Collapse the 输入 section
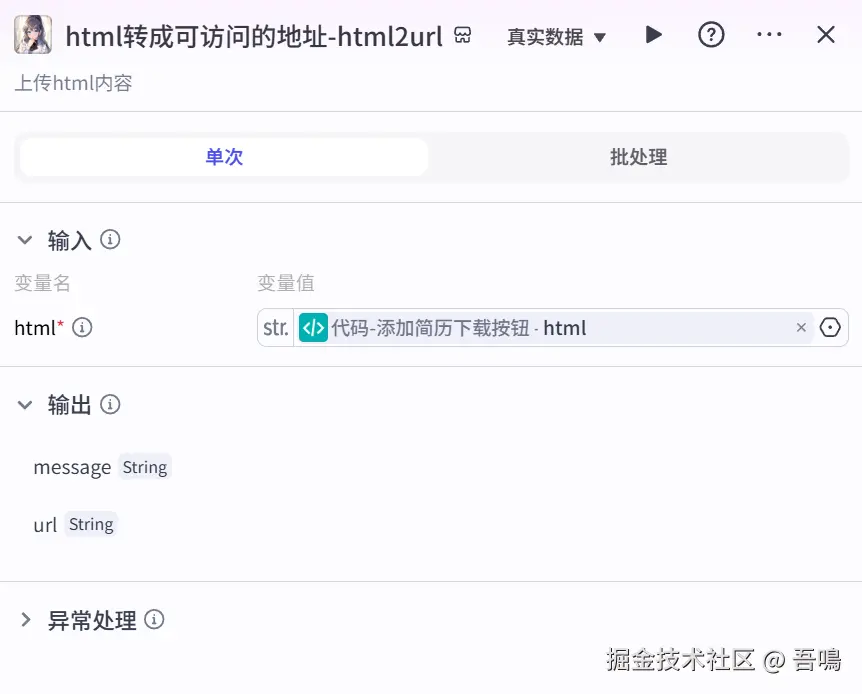 25,240
